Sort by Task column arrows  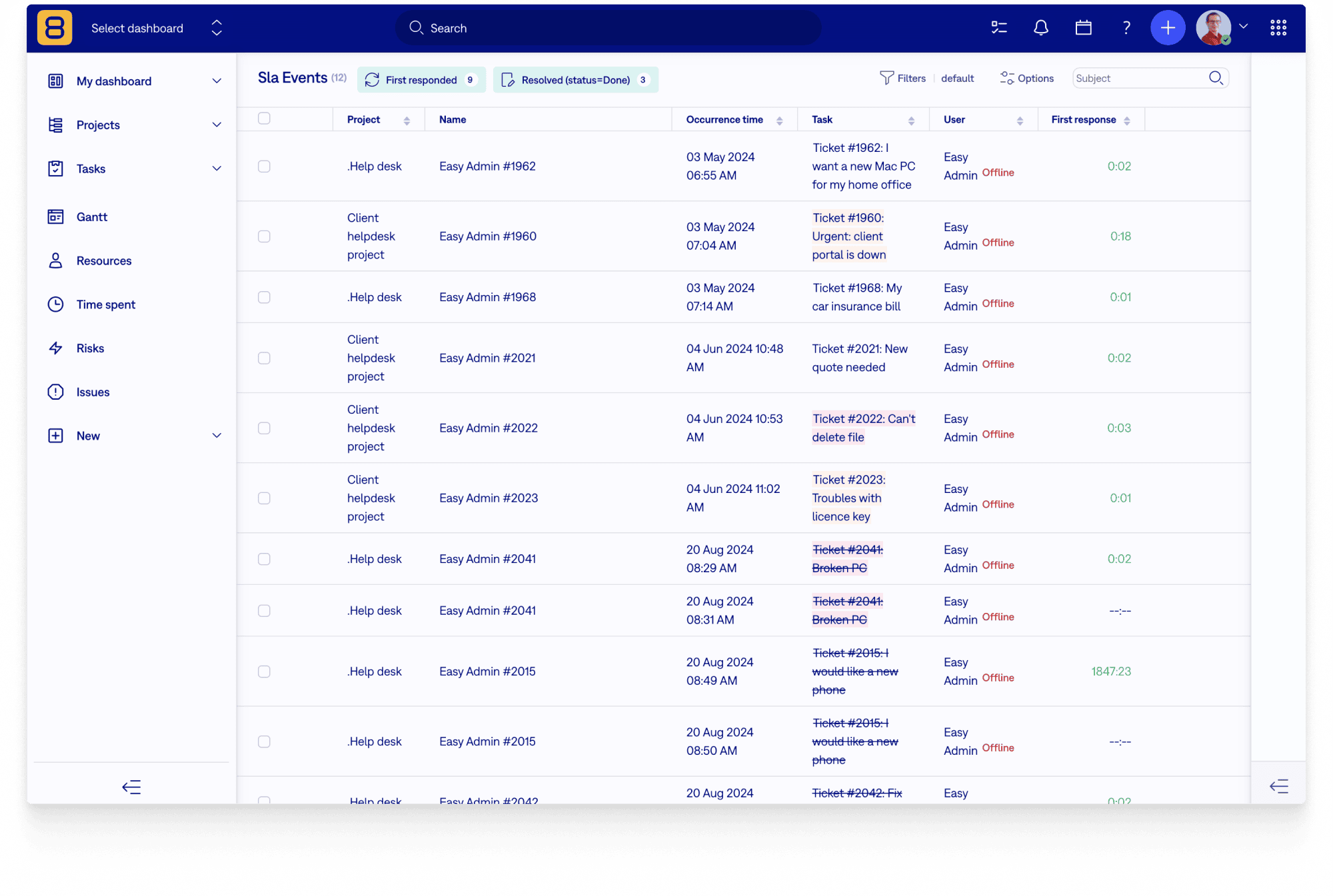click(x=911, y=121)
